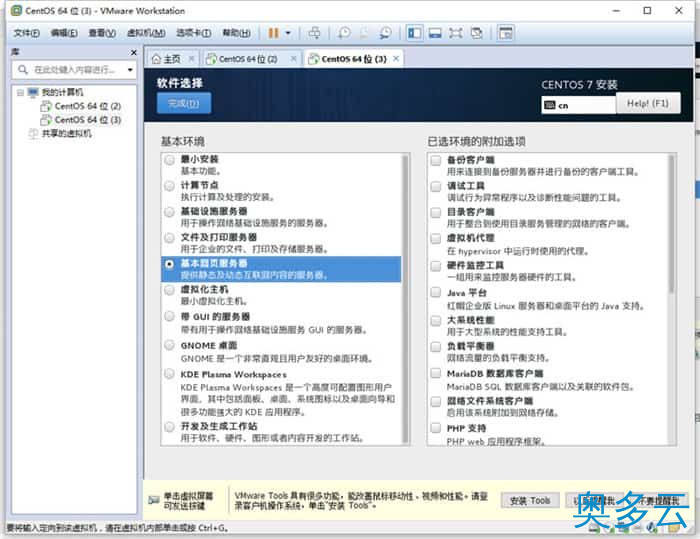Open the library search dropdown arrow
The width and height of the screenshot is (700, 539).
130,70
